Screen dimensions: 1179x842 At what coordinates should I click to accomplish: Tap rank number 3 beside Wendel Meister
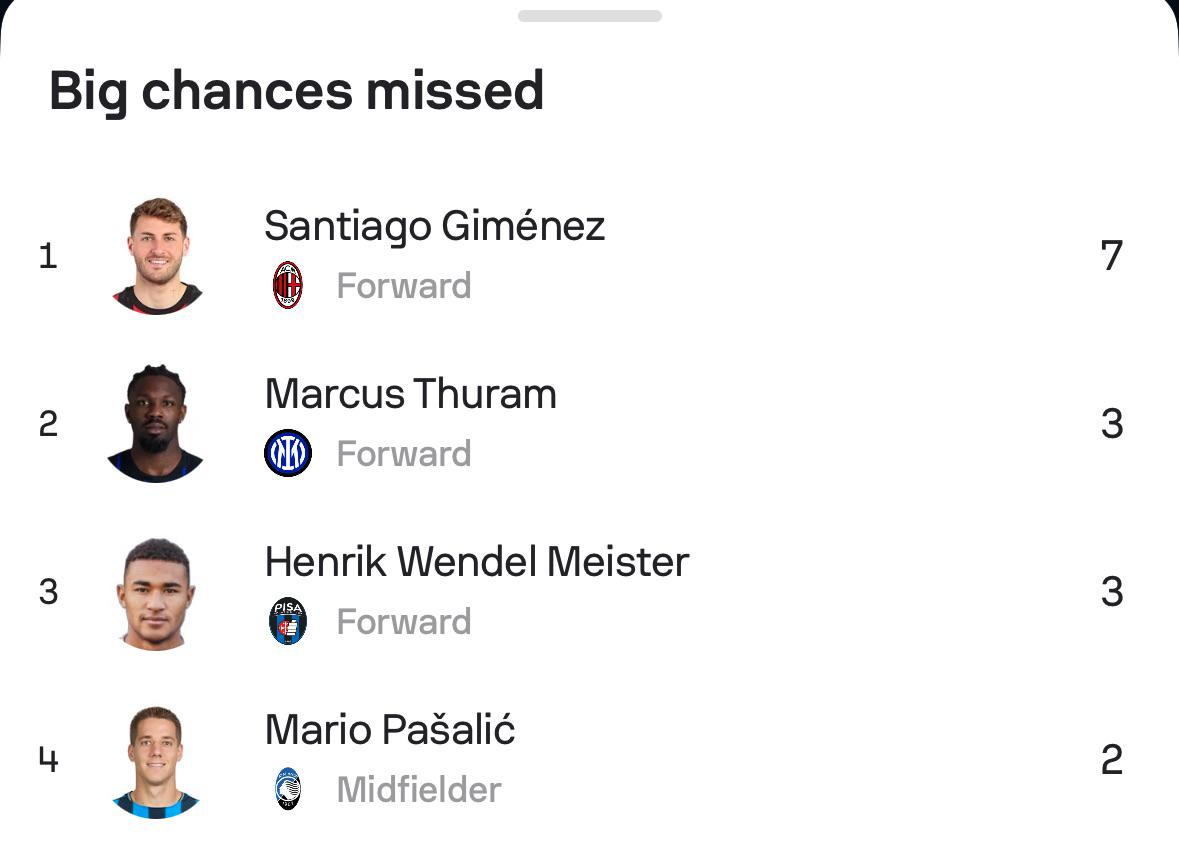pyautogui.click(x=48, y=592)
